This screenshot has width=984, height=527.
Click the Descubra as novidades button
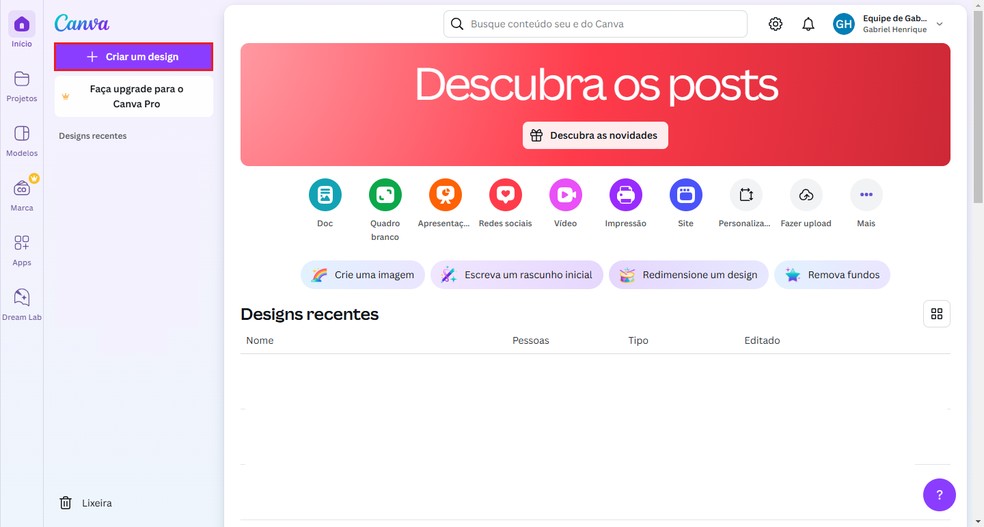(x=595, y=136)
